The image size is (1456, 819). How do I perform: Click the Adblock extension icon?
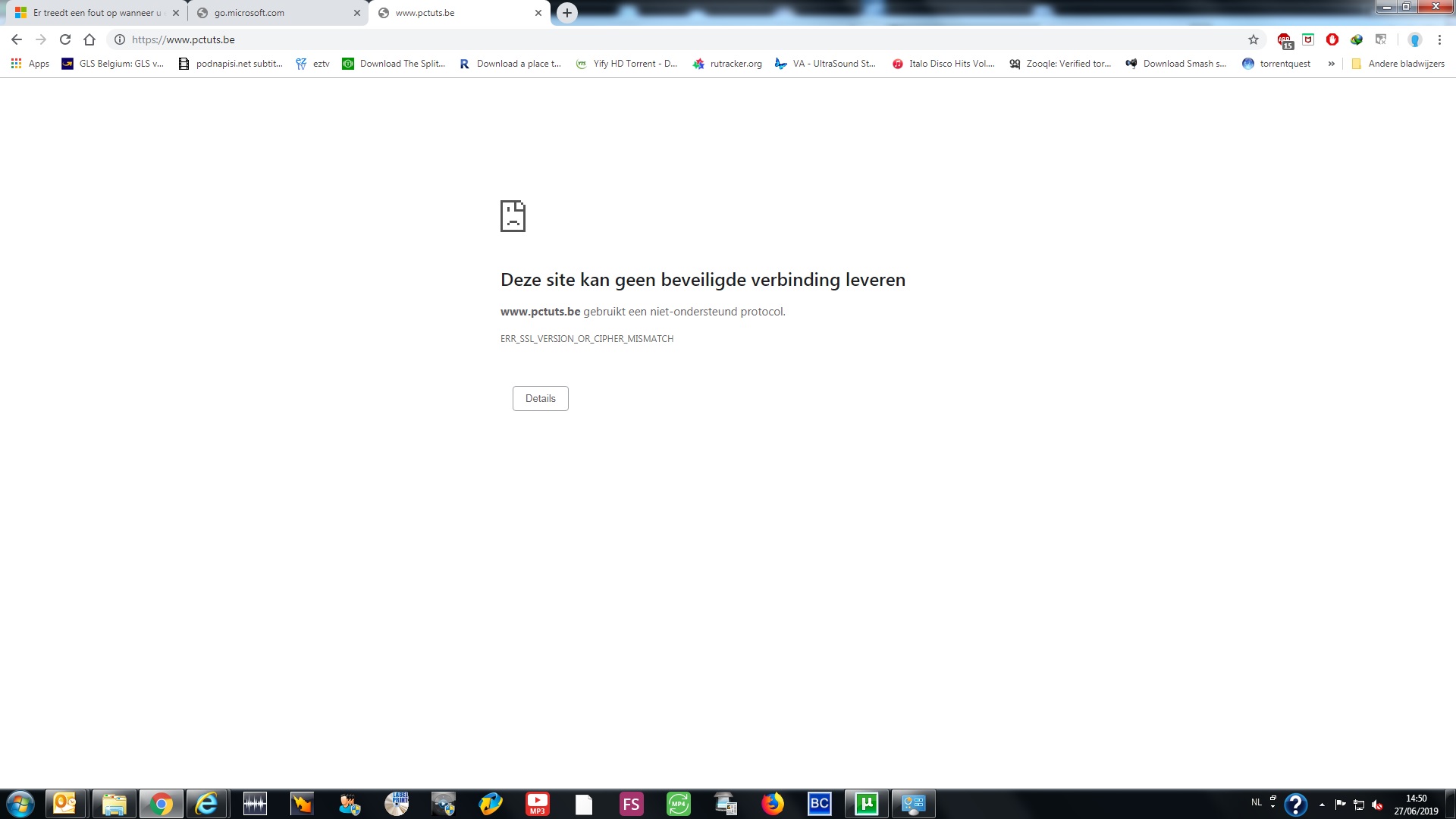(1332, 39)
